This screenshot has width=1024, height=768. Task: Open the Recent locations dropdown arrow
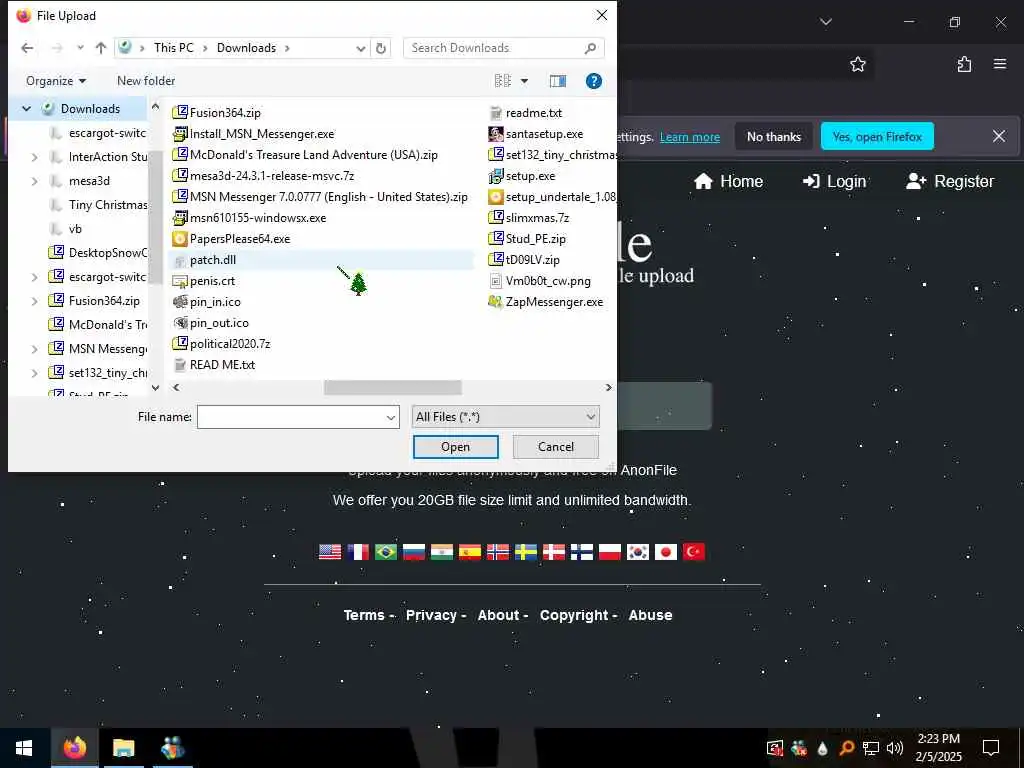pyautogui.click(x=80, y=48)
